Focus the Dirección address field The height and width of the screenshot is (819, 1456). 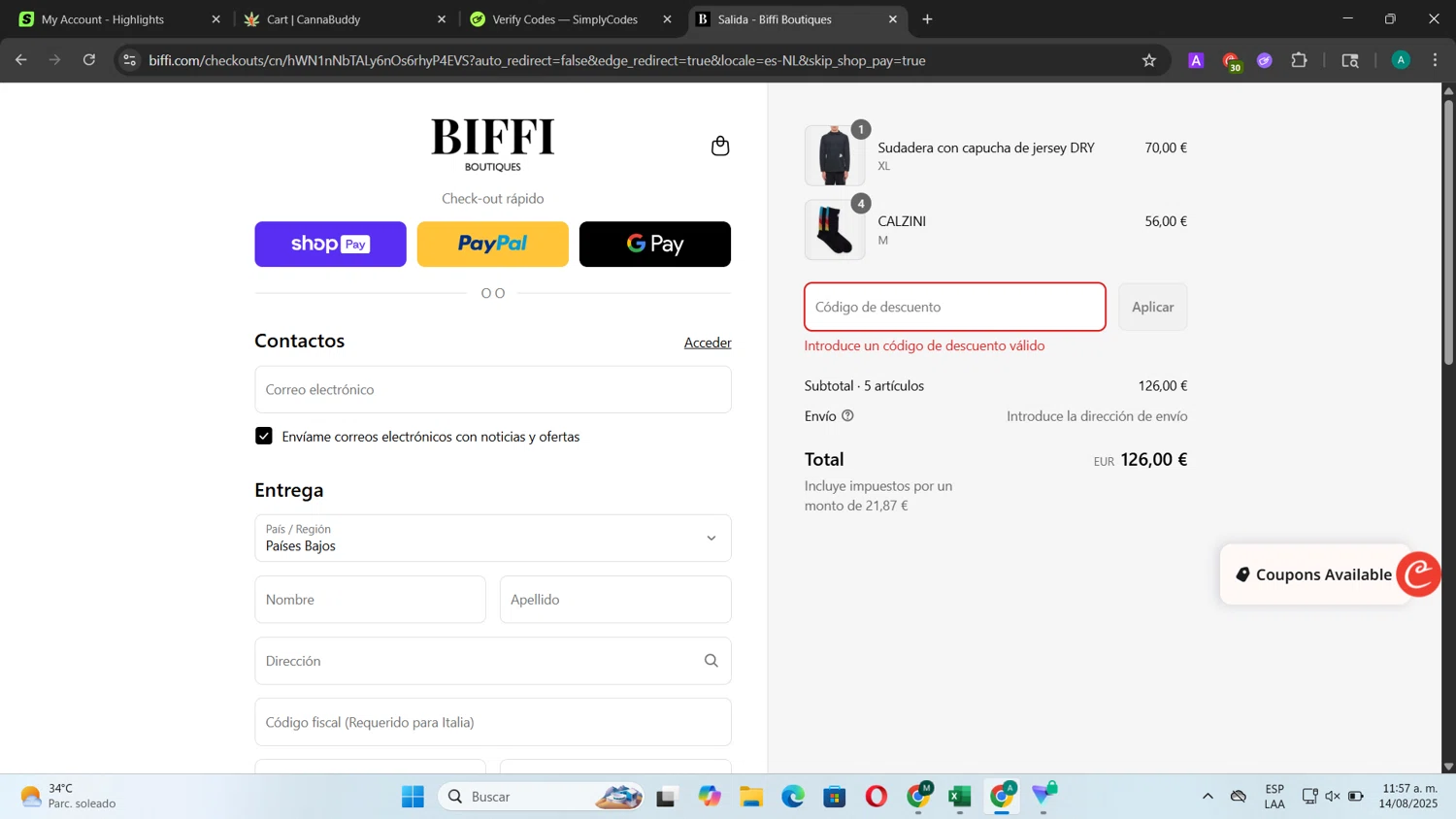pos(492,661)
